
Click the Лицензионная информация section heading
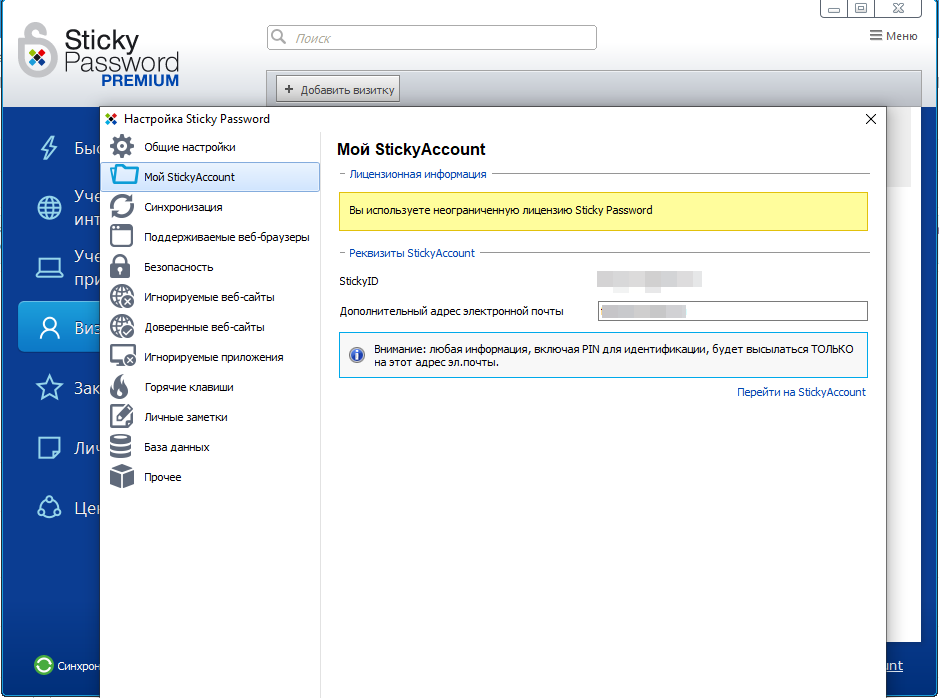coord(417,174)
